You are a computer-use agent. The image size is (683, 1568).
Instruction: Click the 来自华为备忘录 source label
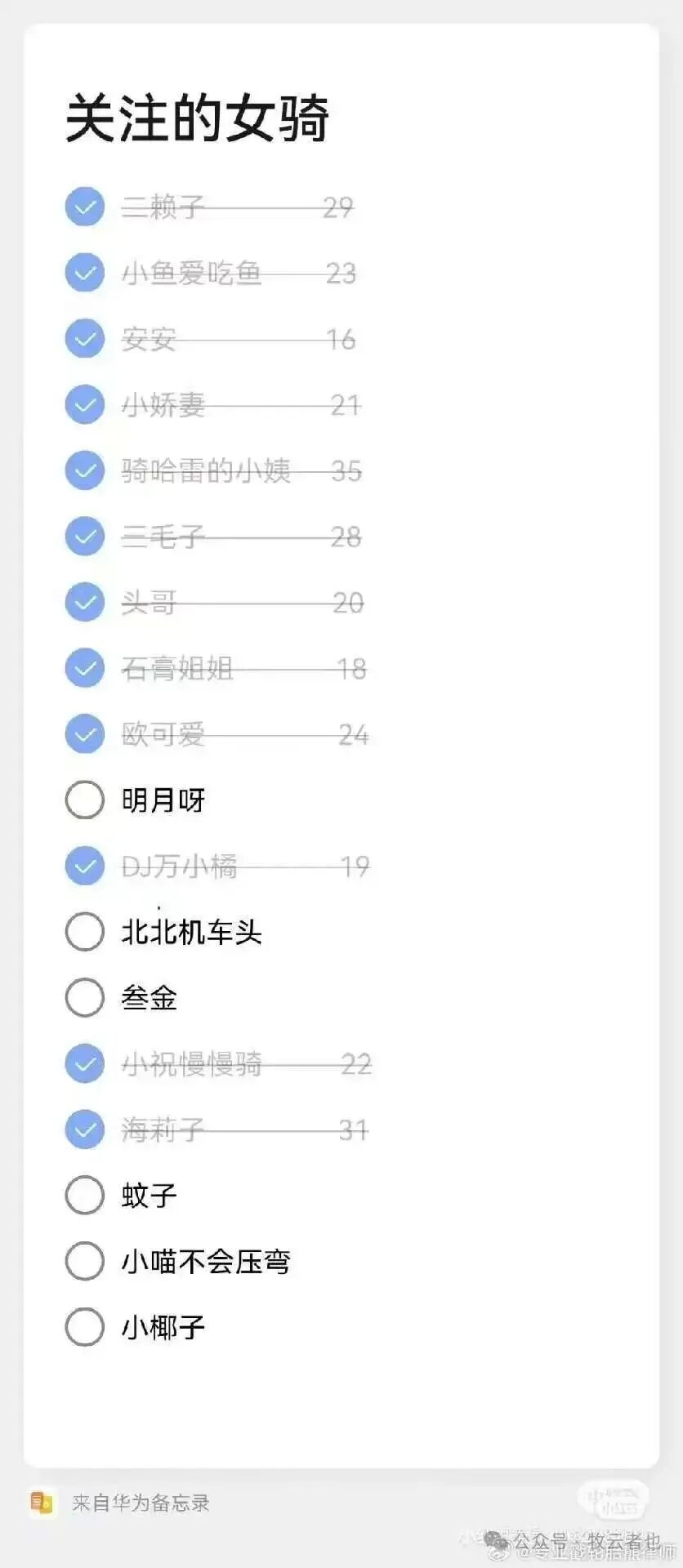tap(141, 1503)
